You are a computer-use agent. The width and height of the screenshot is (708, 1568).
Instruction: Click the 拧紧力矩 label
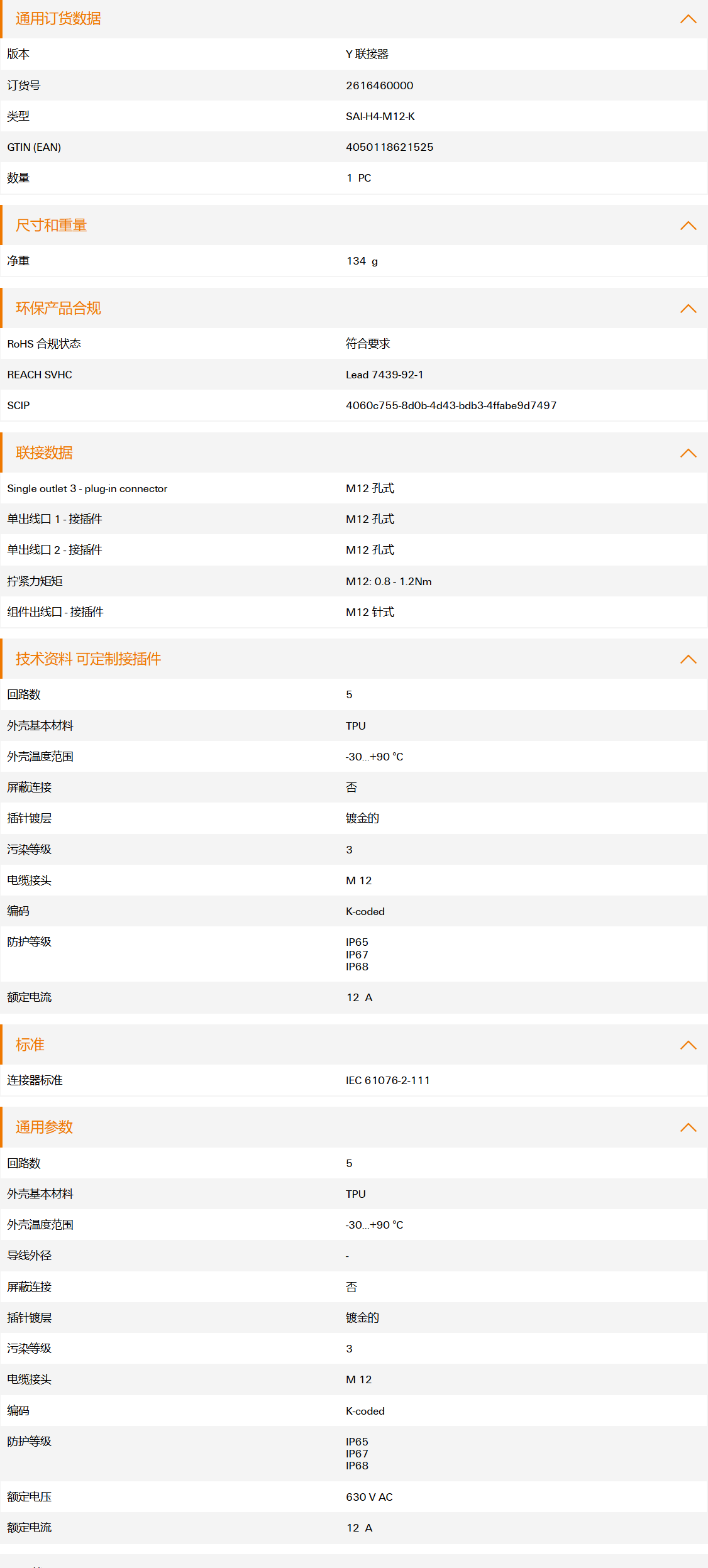35,581
